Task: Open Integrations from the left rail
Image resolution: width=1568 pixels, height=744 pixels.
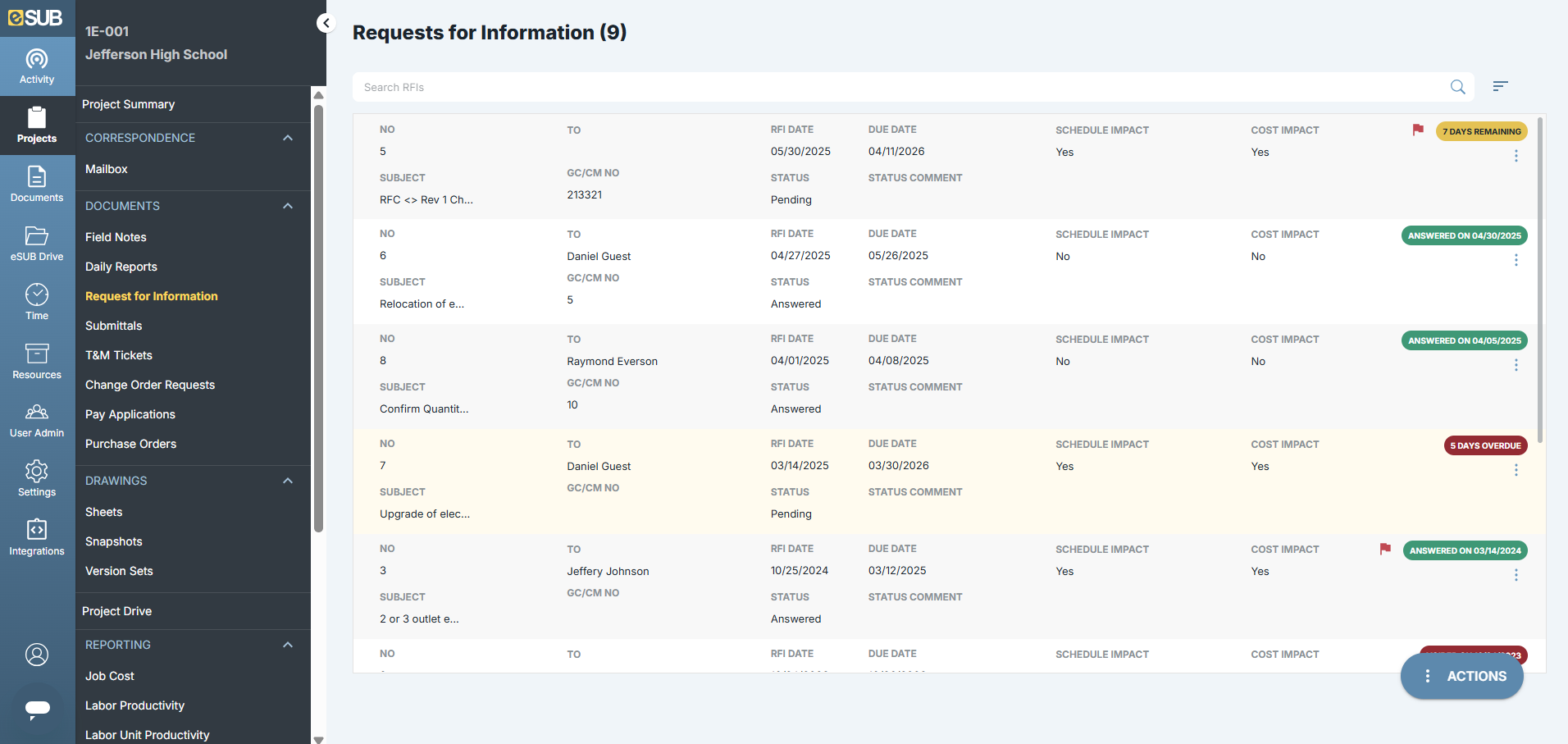Action: 37,538
